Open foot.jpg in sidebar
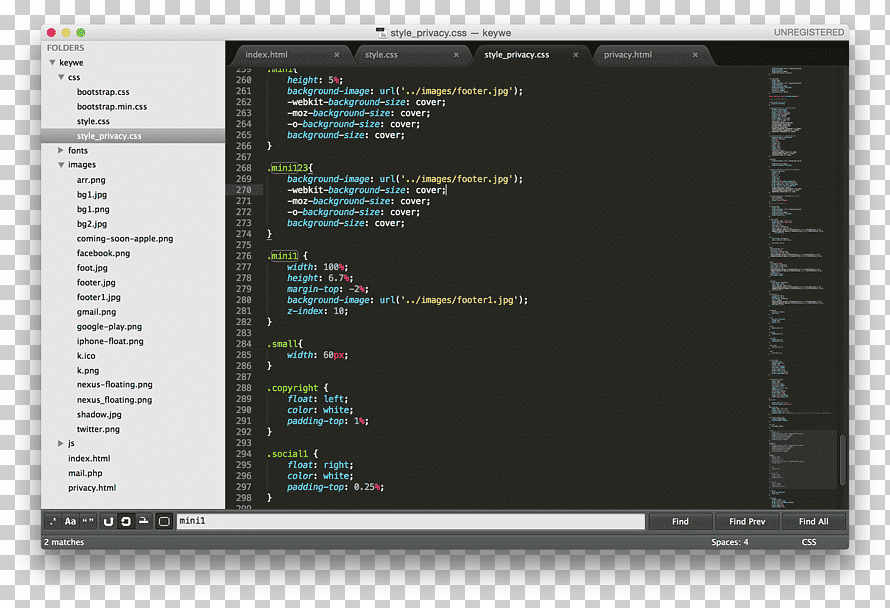890x608 pixels. click(x=92, y=268)
